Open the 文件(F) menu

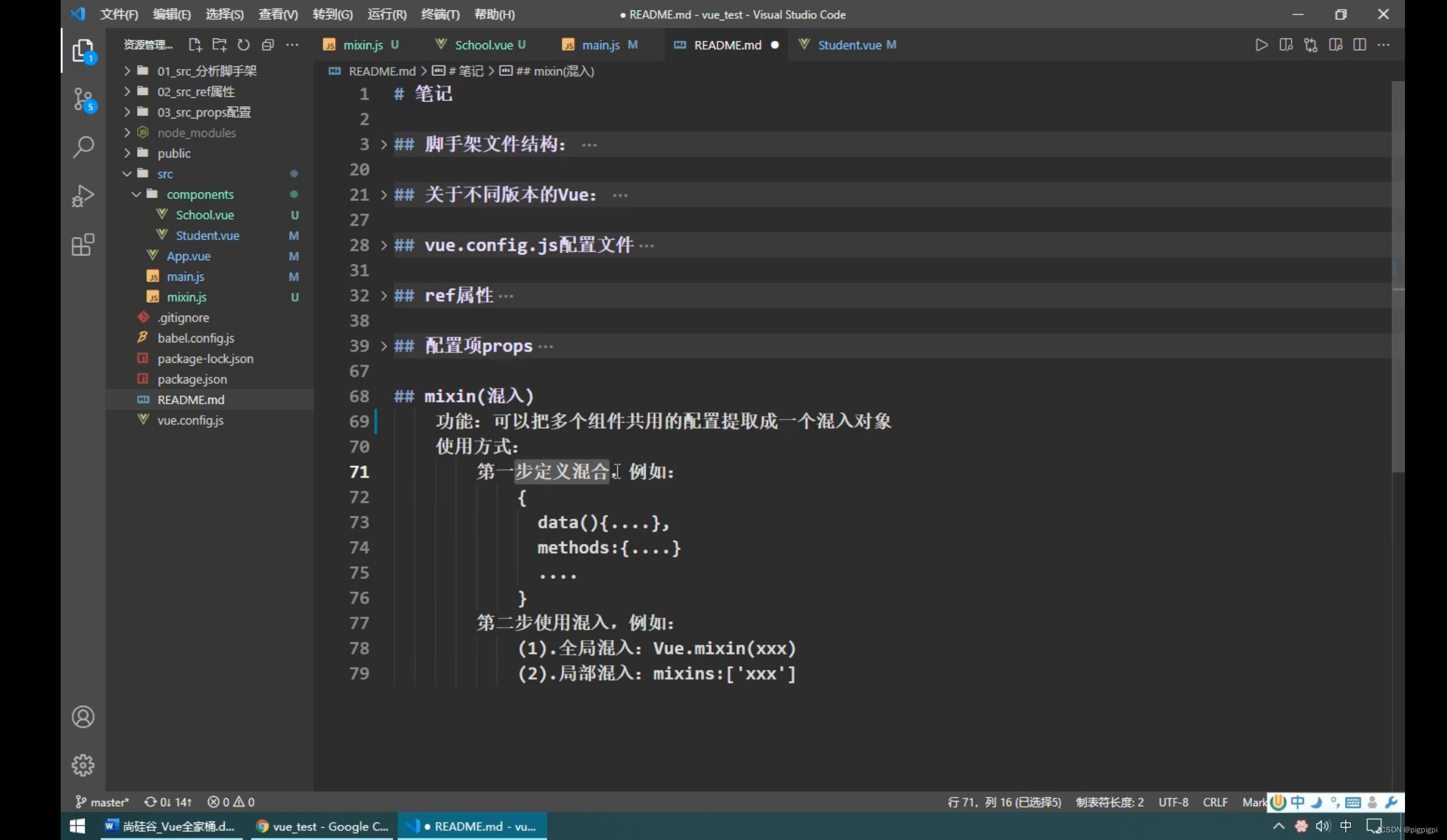click(x=119, y=14)
